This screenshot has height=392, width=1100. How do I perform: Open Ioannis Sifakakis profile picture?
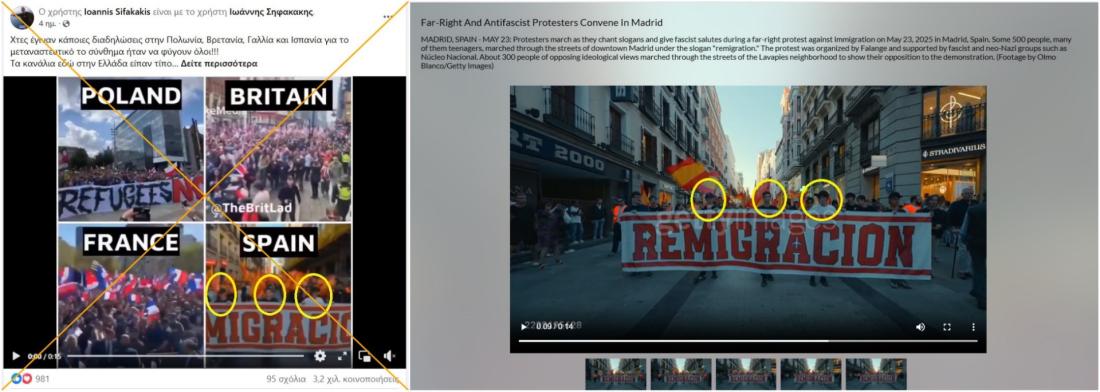coord(22,18)
